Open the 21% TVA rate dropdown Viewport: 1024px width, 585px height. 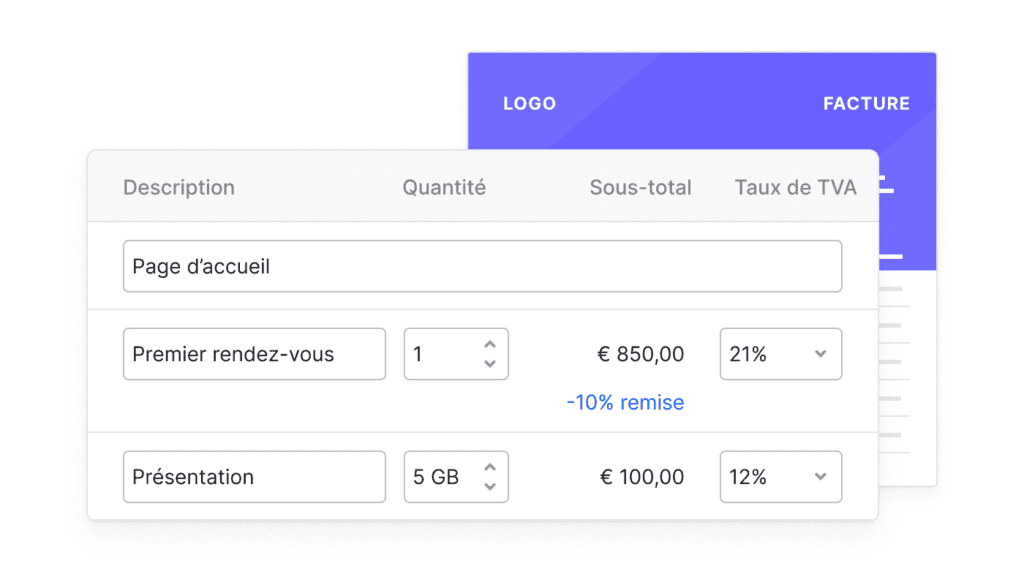pos(780,354)
